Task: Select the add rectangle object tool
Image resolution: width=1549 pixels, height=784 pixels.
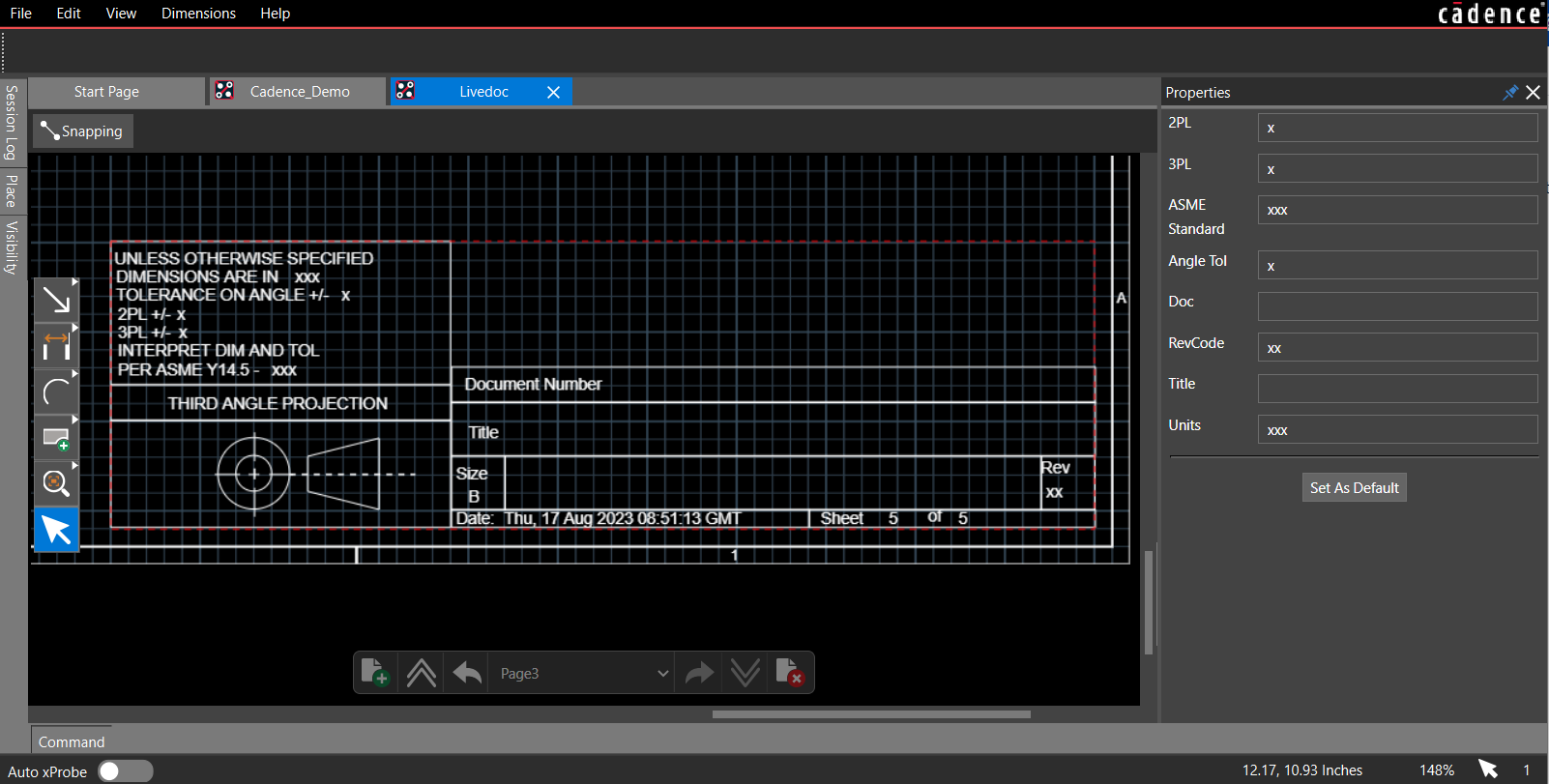Action: (56, 438)
